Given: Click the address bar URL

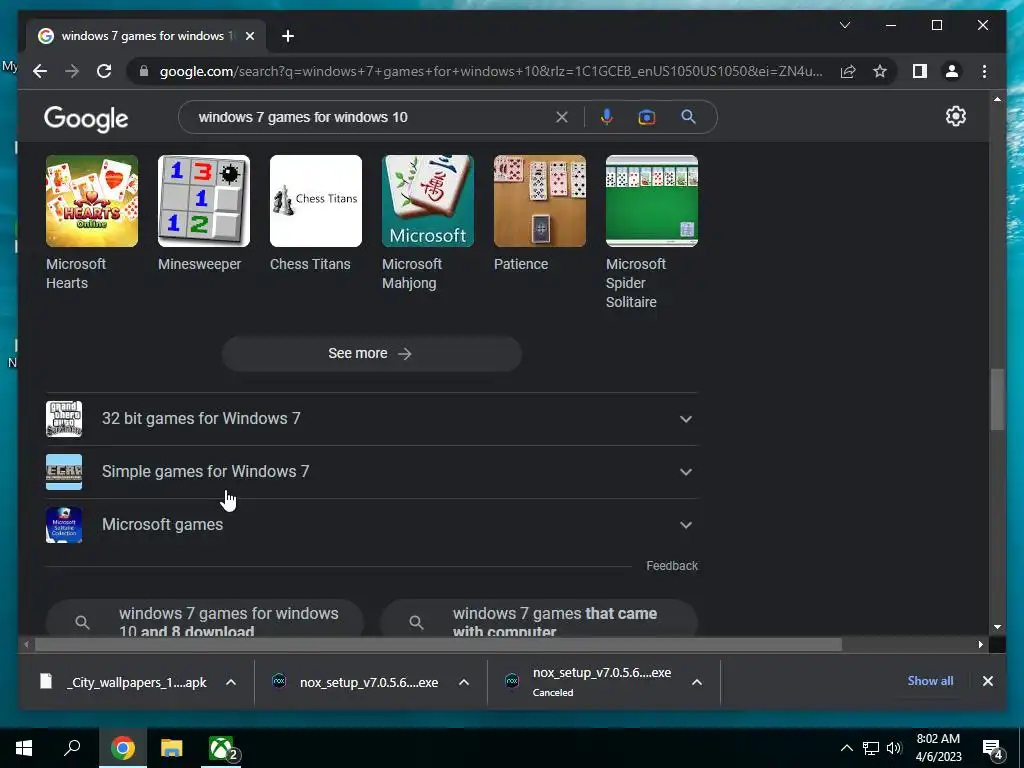Looking at the screenshot, I should coord(490,71).
